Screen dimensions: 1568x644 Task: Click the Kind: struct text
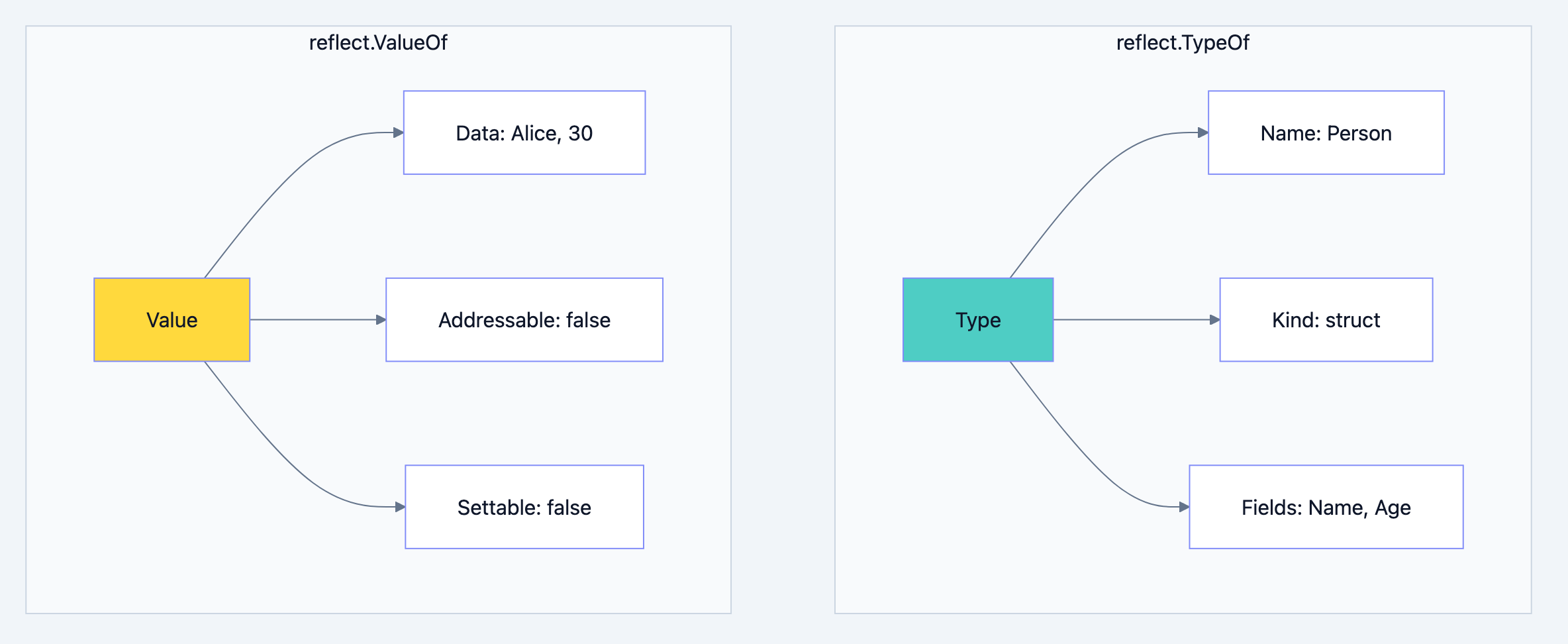pos(1326,320)
